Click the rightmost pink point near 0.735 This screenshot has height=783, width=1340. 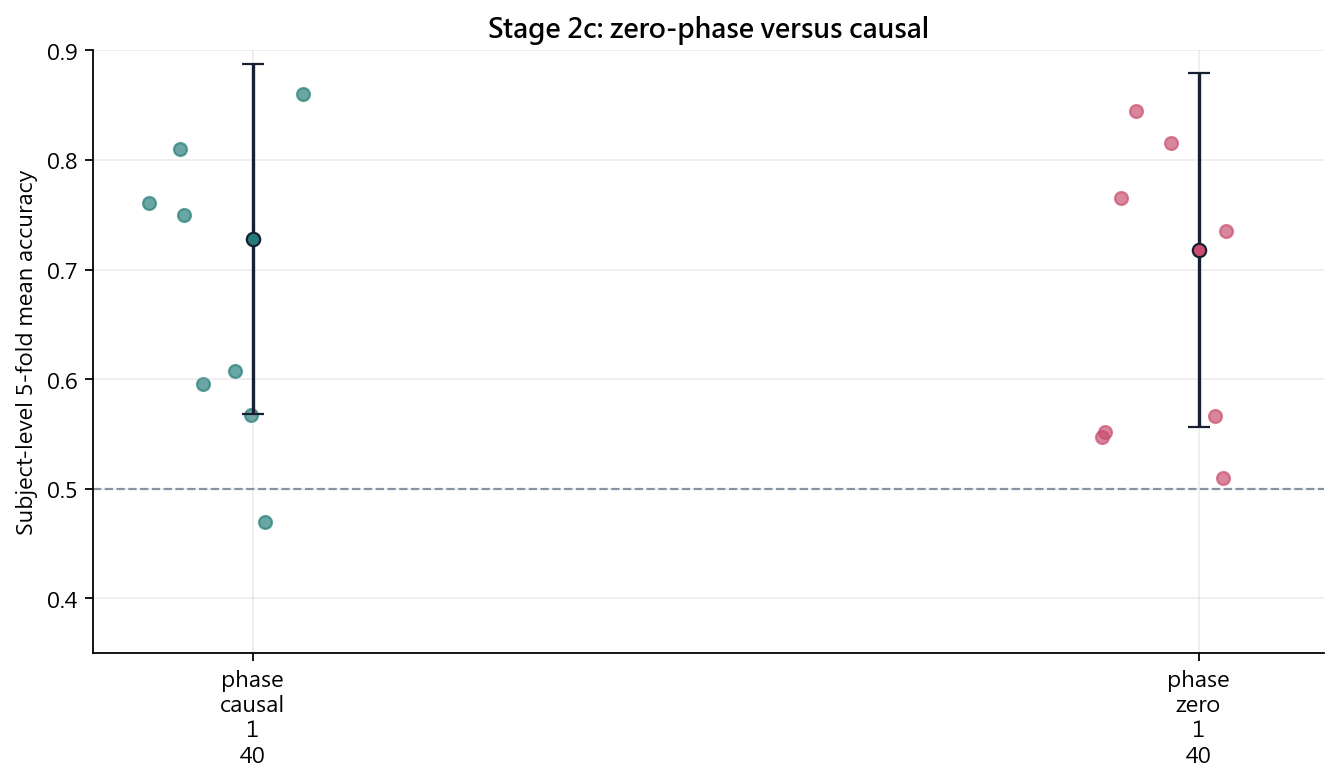click(1226, 231)
